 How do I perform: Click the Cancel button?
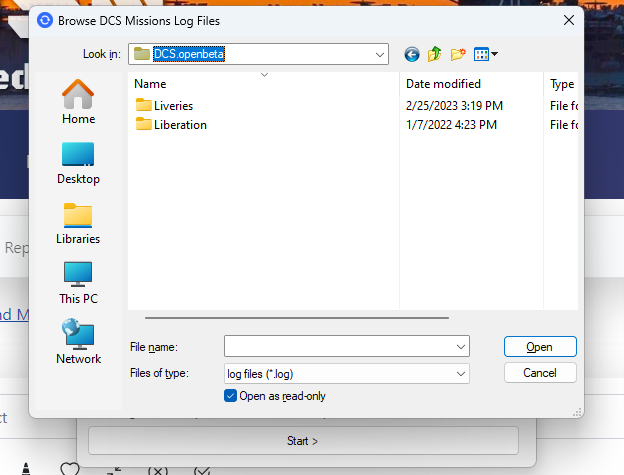pyautogui.click(x=540, y=373)
